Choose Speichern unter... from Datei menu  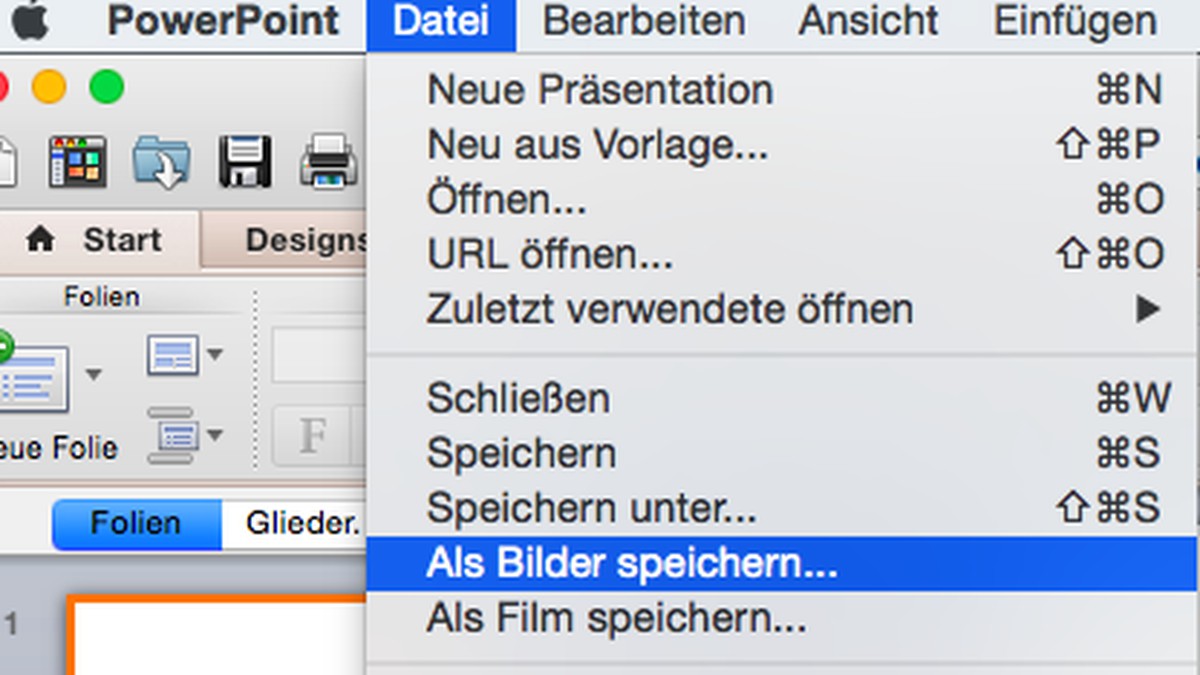tap(592, 509)
